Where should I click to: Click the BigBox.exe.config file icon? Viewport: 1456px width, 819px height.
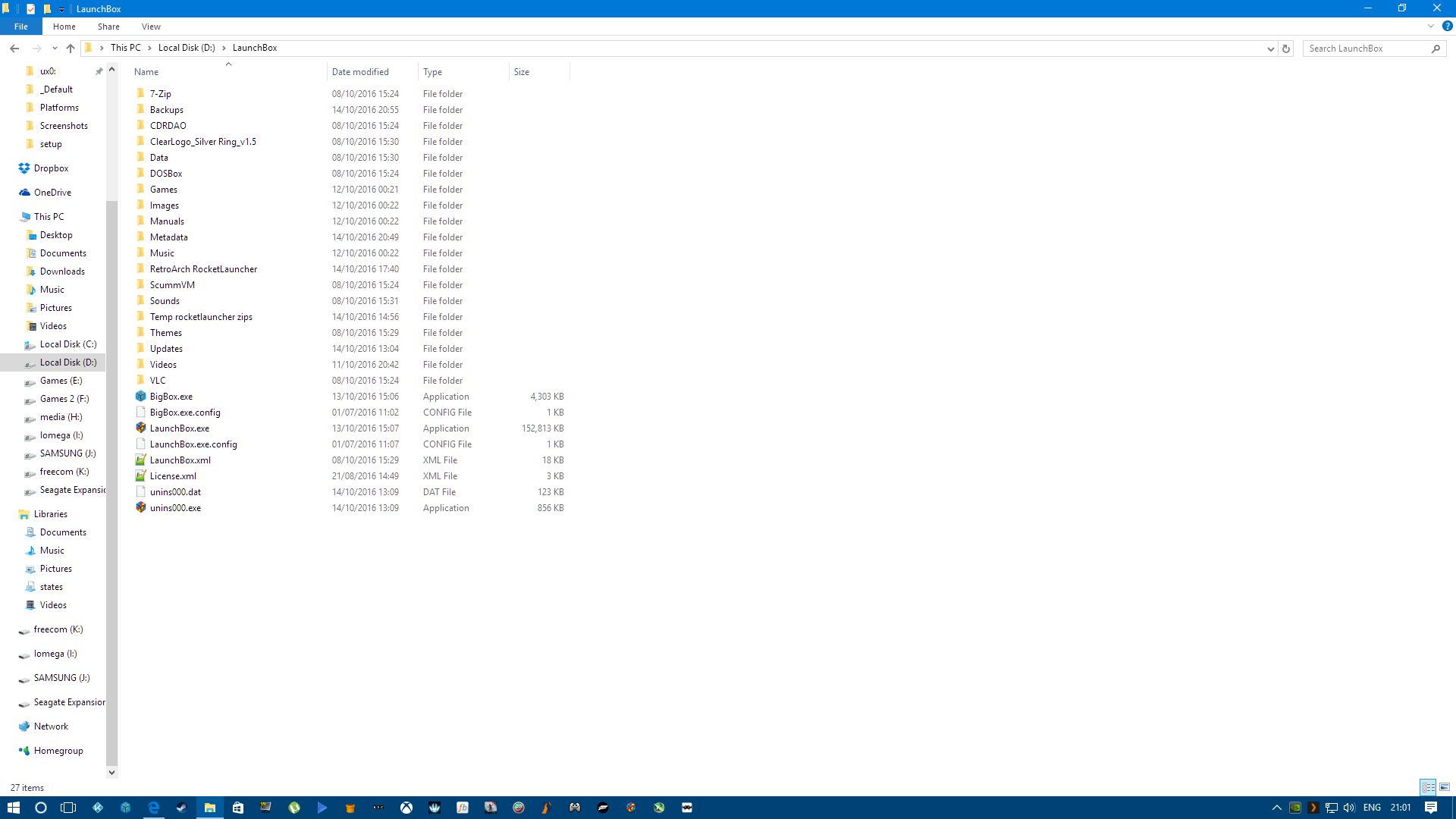pyautogui.click(x=140, y=413)
